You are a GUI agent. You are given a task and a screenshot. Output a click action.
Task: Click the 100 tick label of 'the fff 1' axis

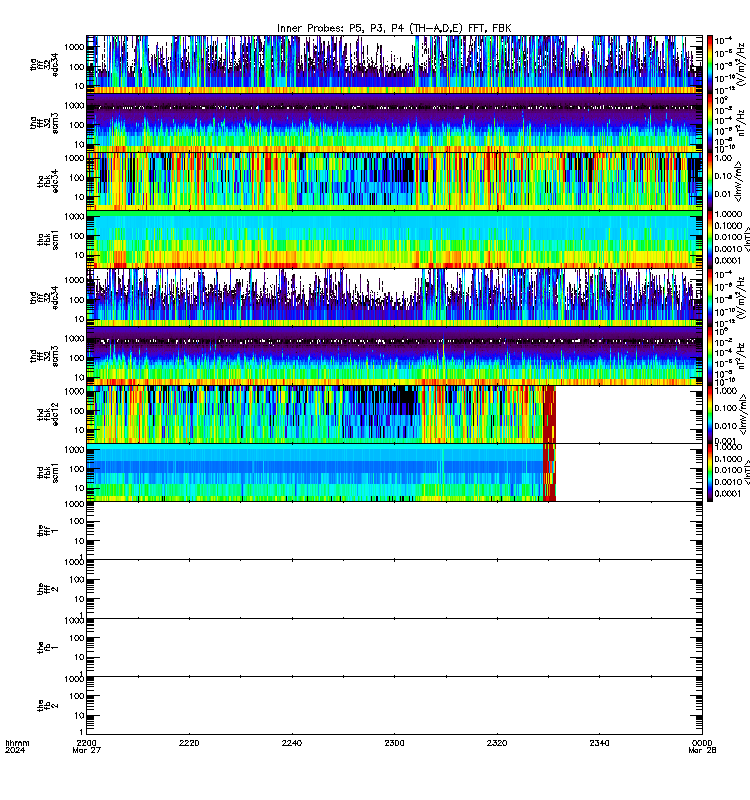pos(77,521)
